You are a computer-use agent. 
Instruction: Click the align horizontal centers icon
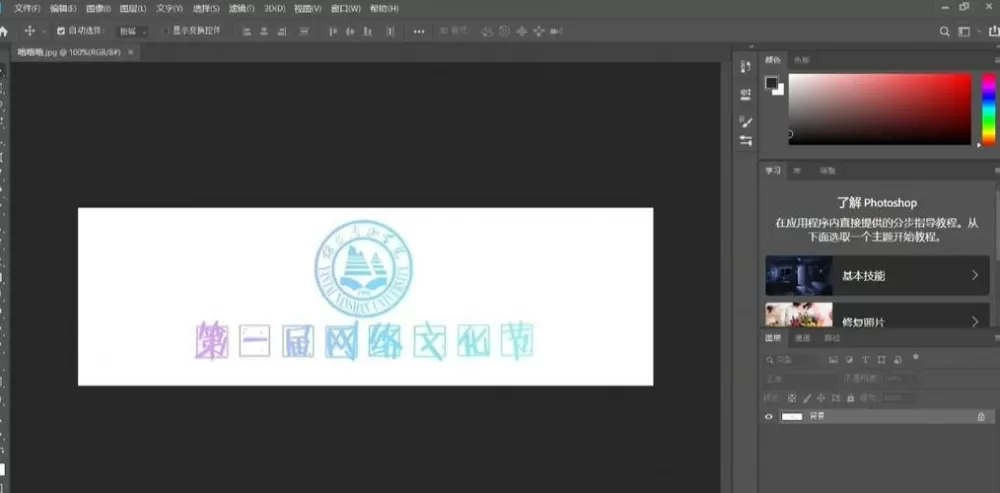263,31
